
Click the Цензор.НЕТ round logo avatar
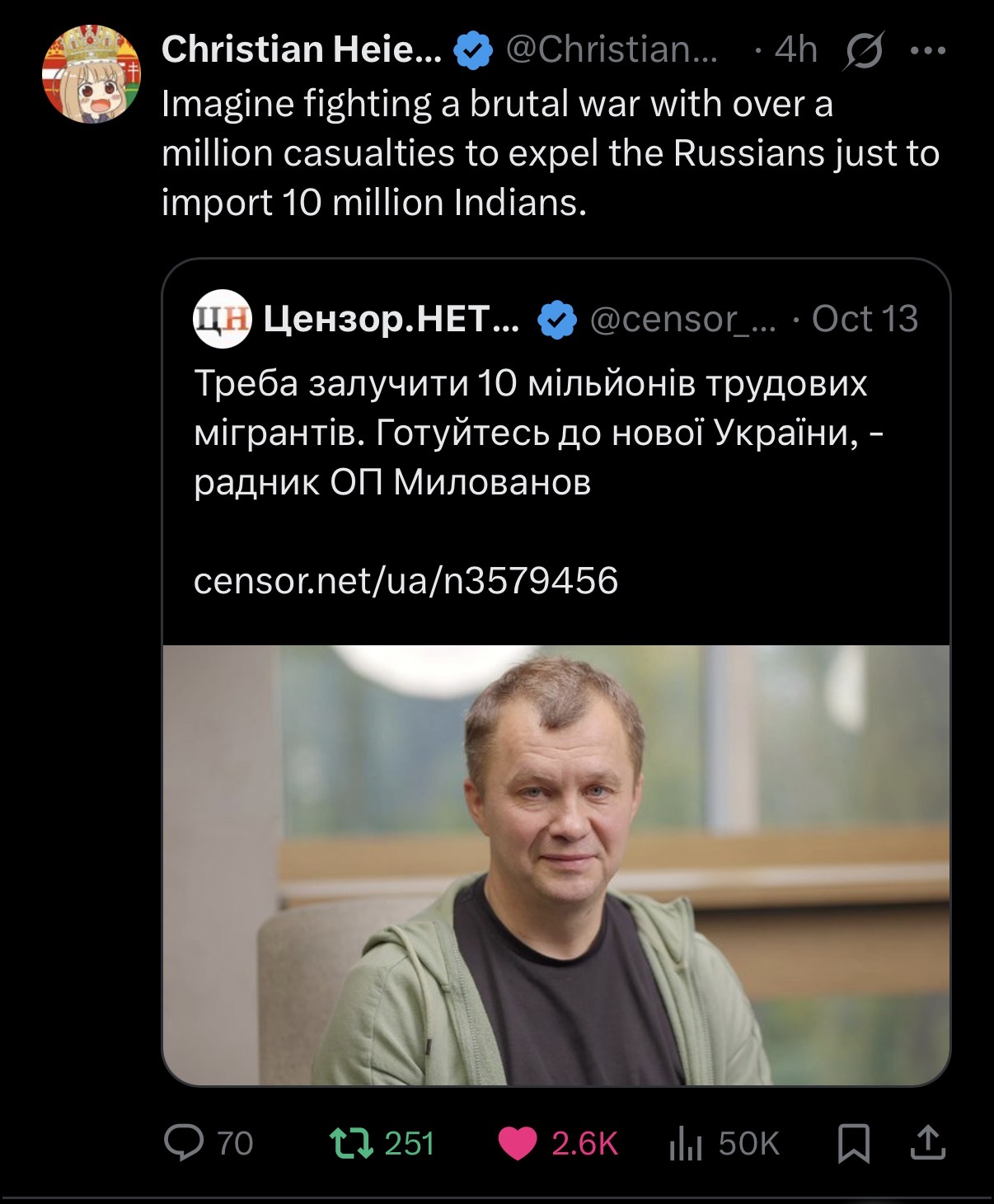(x=221, y=319)
